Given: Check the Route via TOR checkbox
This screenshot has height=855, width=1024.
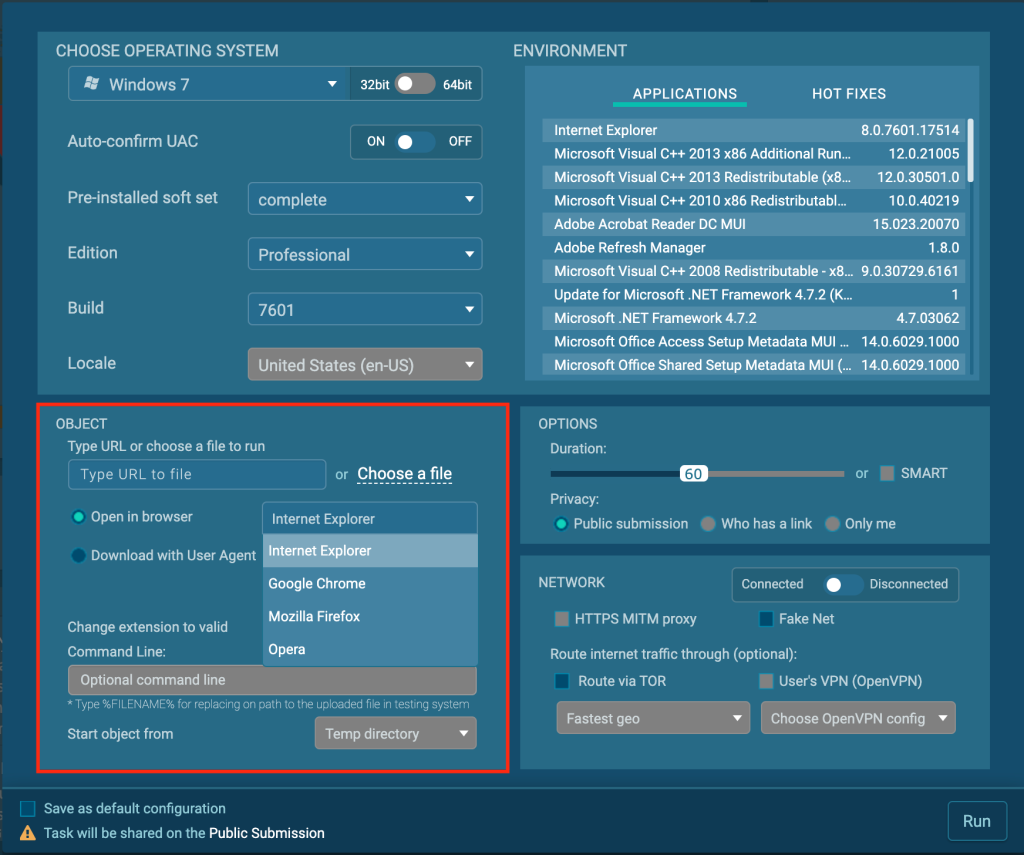Looking at the screenshot, I should click(x=562, y=681).
